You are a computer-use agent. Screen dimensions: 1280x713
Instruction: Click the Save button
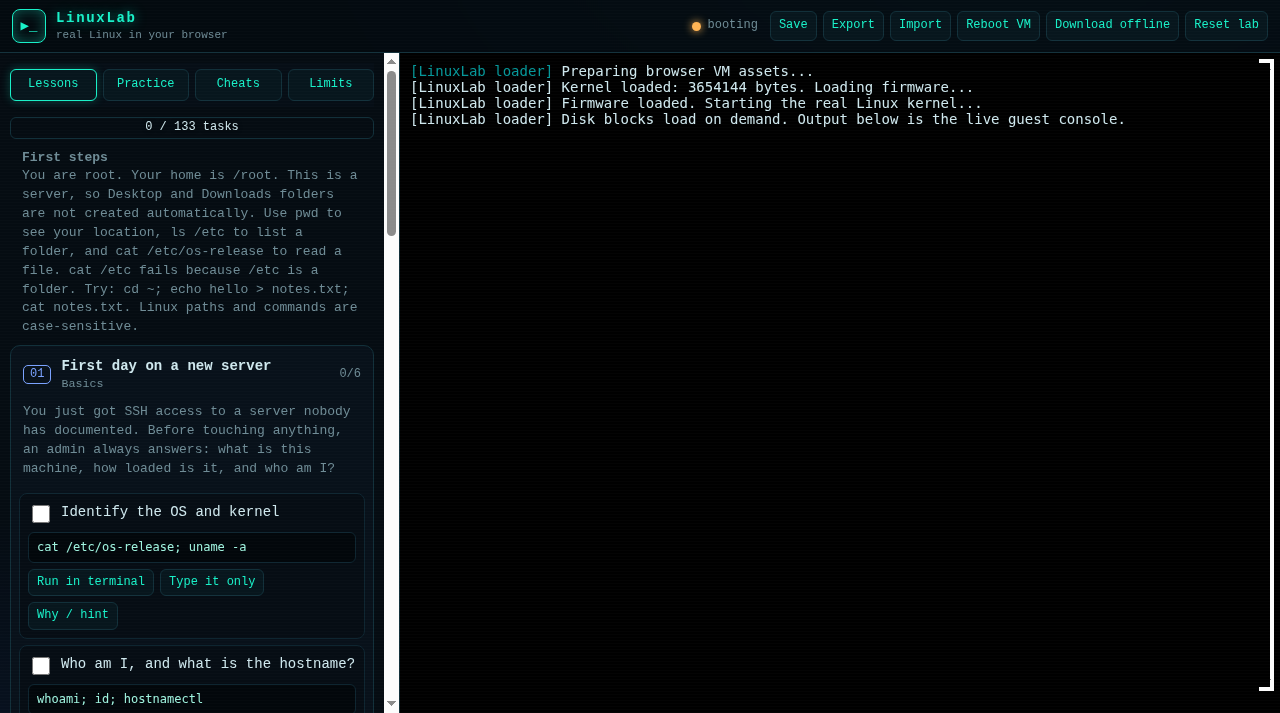793,26
